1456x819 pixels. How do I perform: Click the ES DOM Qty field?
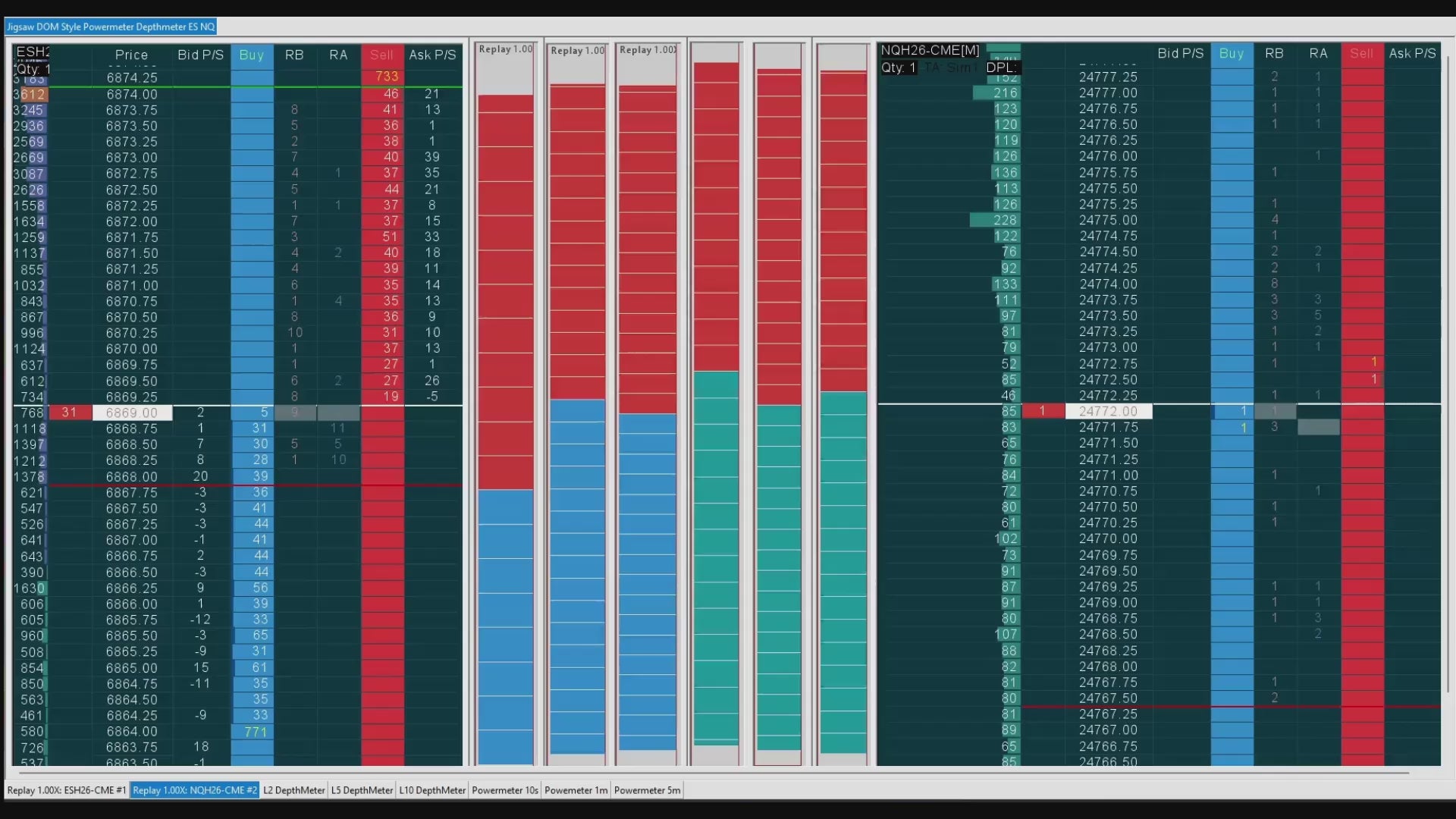32,68
